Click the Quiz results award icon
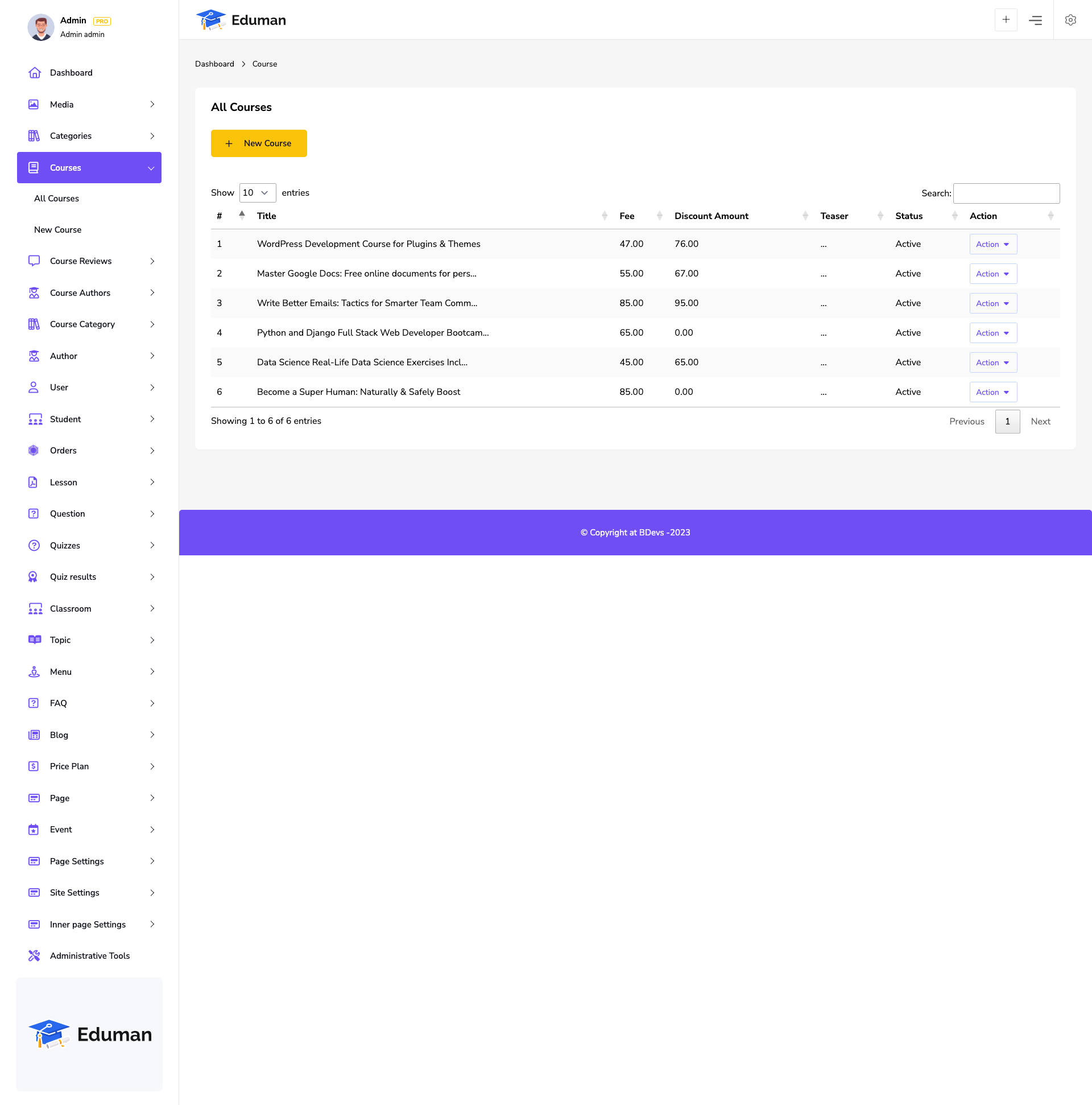Viewport: 1092px width, 1105px height. pyautogui.click(x=34, y=576)
